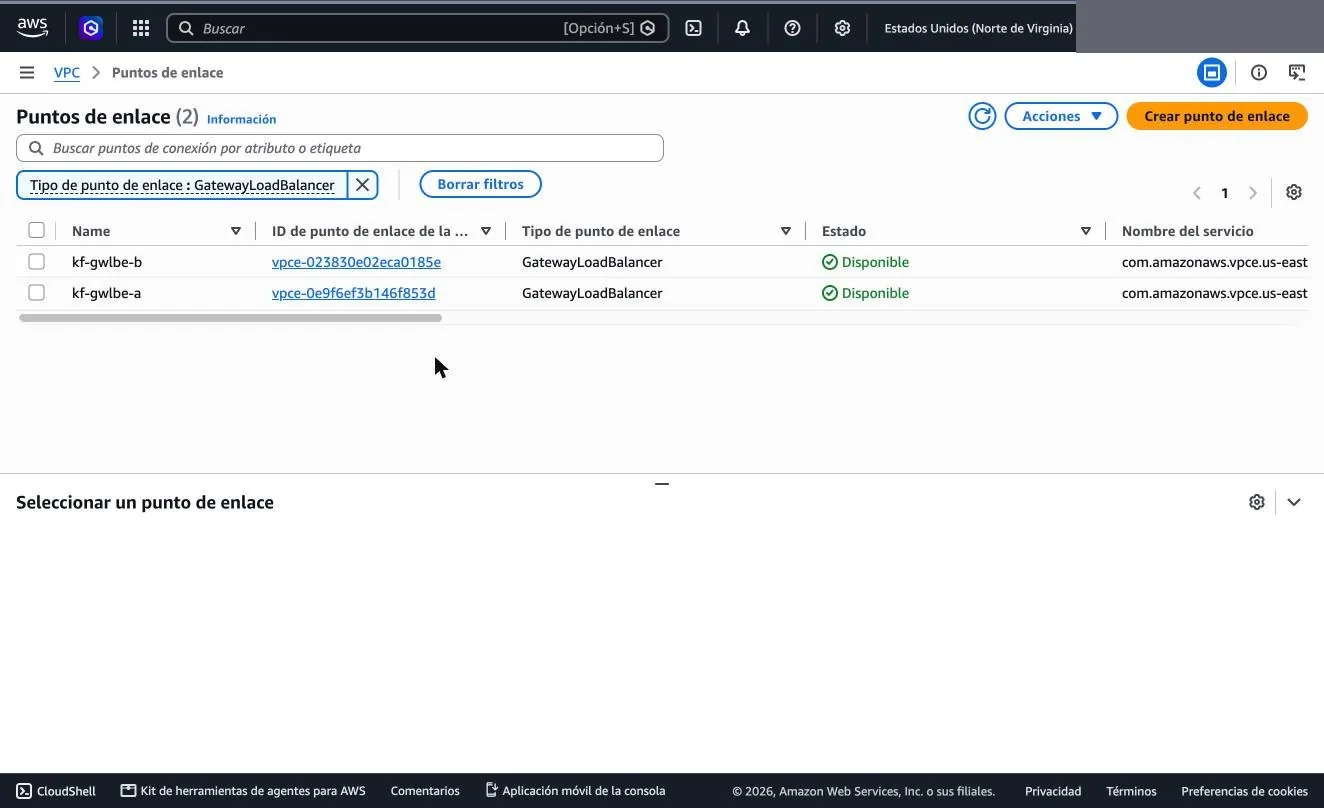Launch CloudShell from the top bar icon
The image size is (1324, 808).
click(x=693, y=28)
